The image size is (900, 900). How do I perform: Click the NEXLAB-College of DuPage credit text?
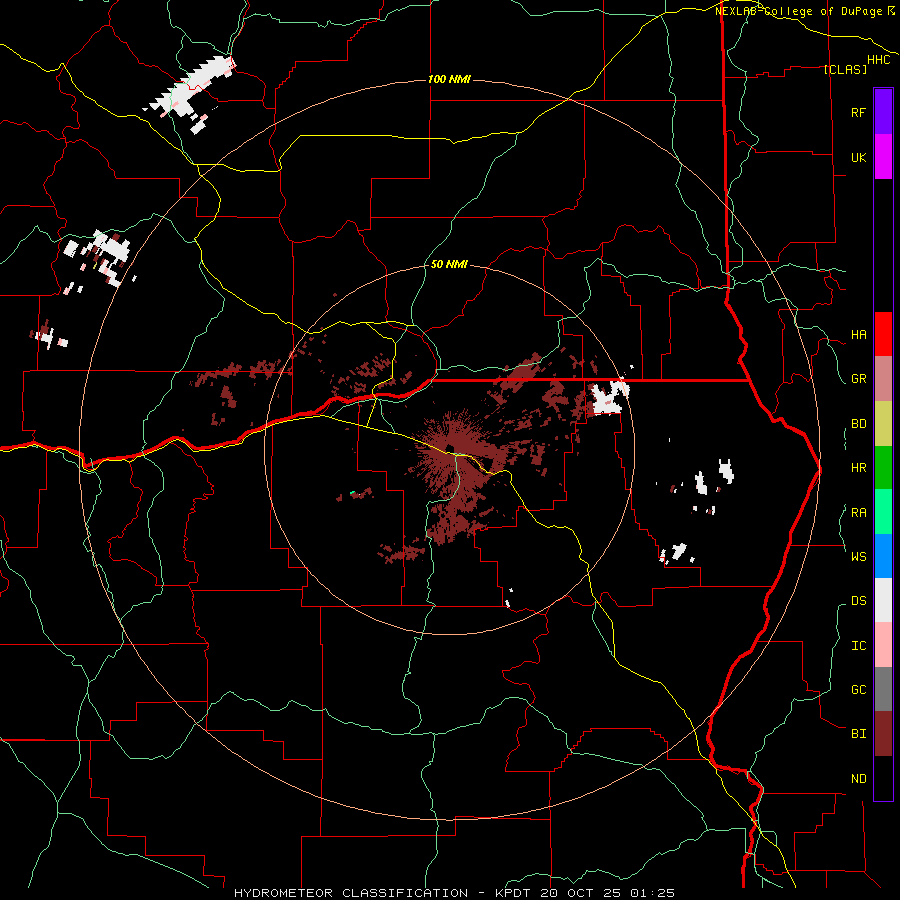(798, 11)
